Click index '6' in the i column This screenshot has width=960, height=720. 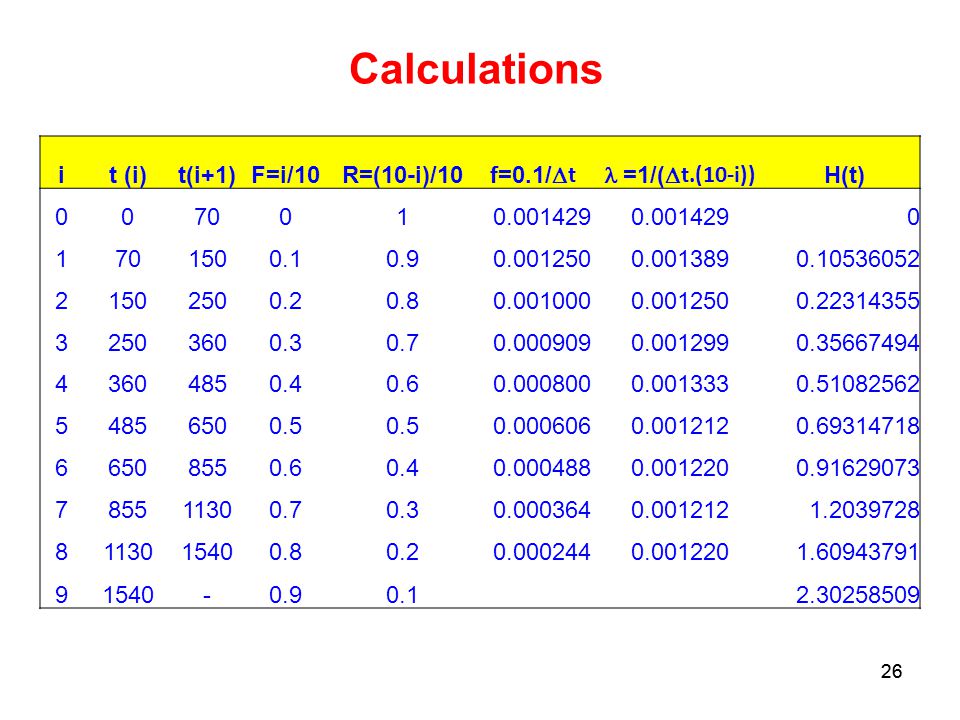point(61,468)
